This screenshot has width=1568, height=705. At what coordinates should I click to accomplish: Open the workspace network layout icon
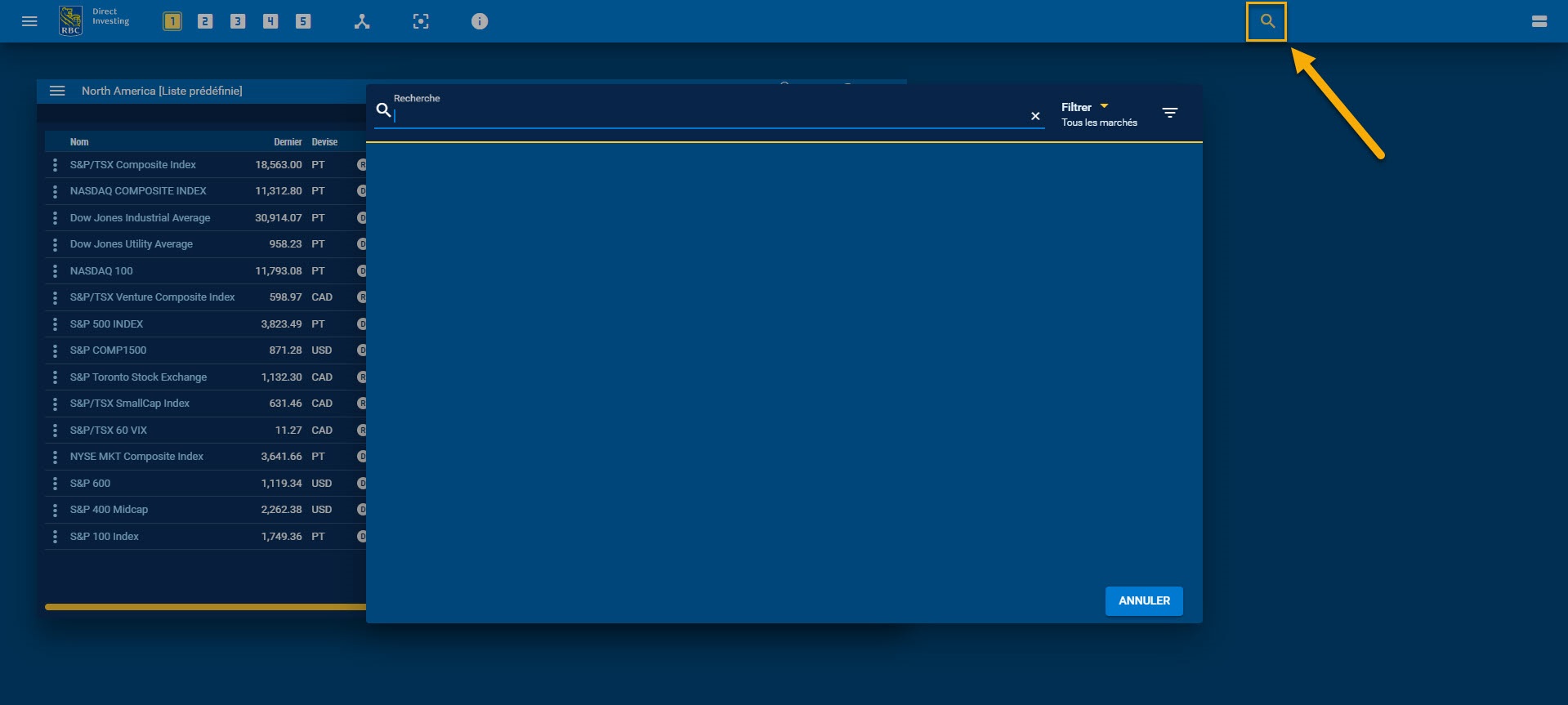362,21
